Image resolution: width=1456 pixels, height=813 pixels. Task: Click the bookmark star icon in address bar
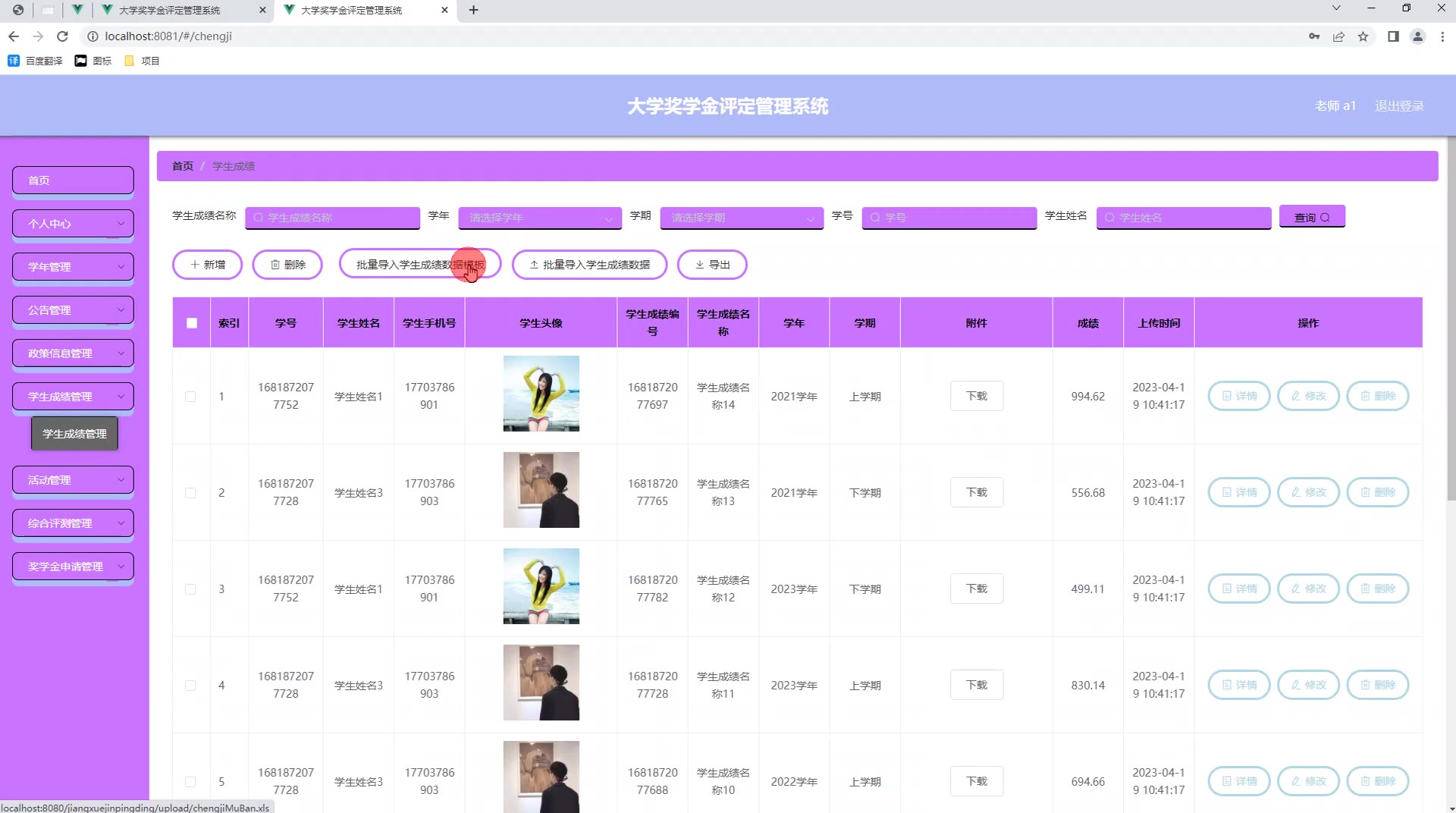click(1363, 36)
